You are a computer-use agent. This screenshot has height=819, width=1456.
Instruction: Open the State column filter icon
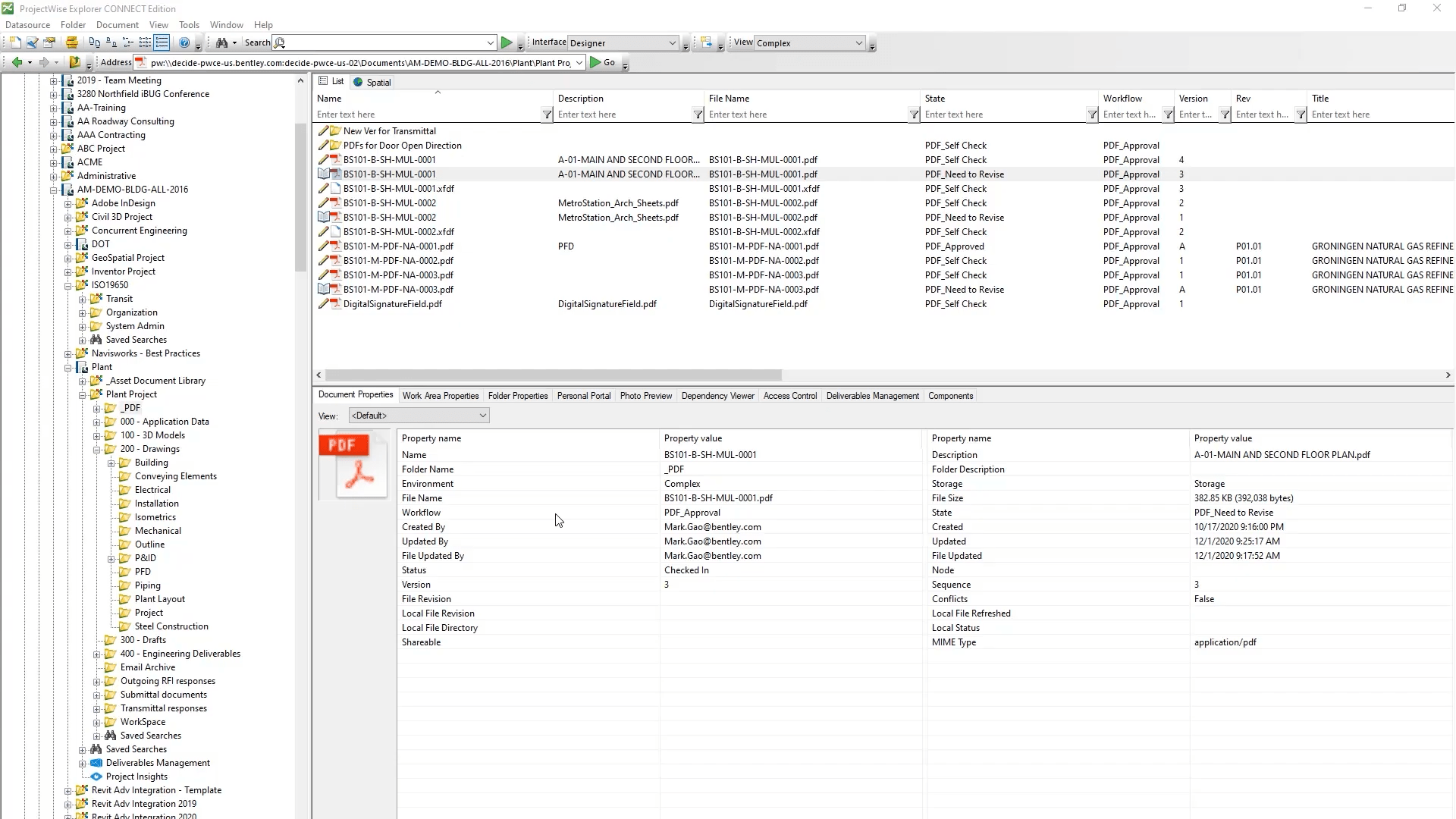(x=1092, y=115)
